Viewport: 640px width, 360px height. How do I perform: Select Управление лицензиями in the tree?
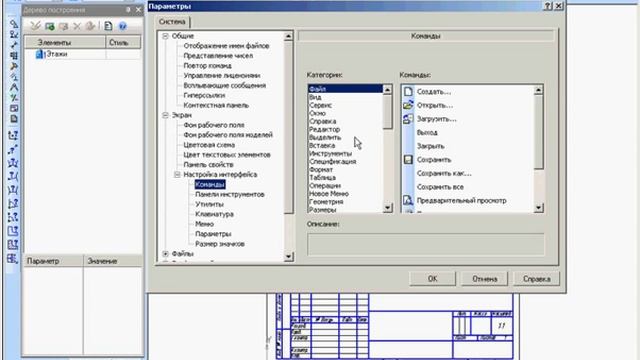(222, 76)
